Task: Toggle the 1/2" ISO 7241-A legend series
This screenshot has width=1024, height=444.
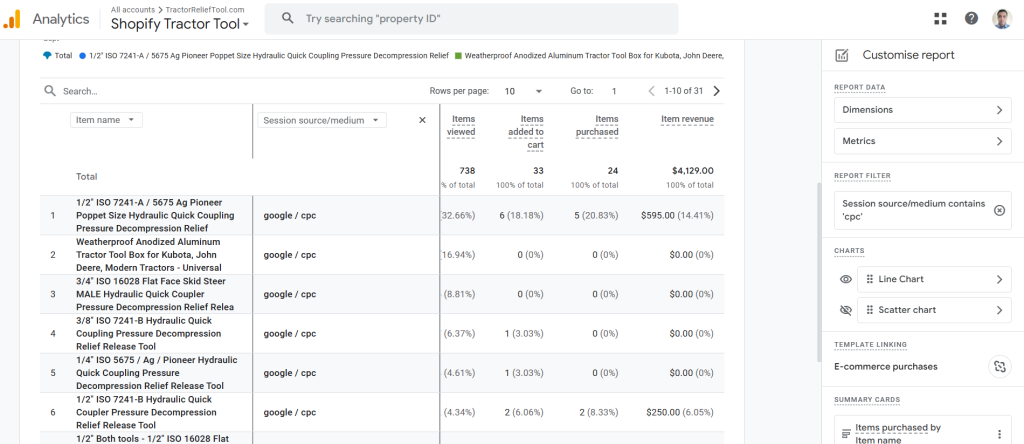Action: coord(264,56)
